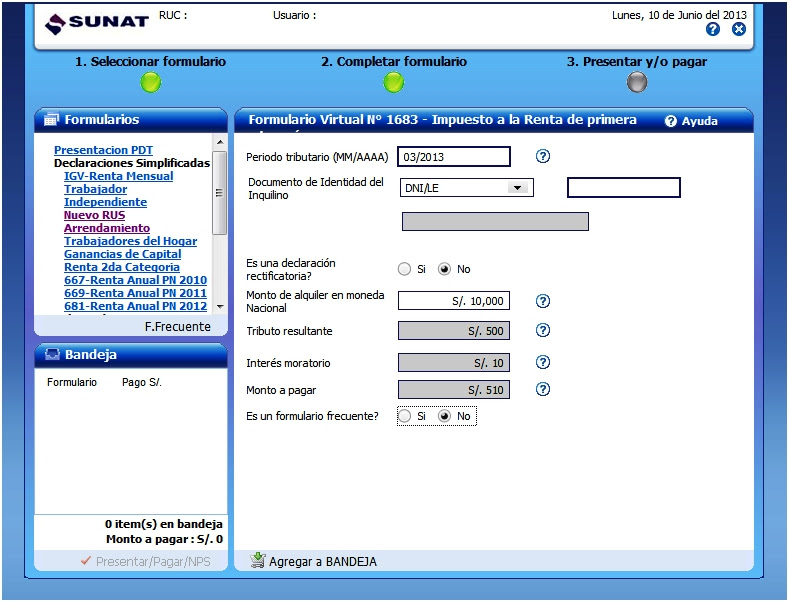Click the Formularios list scrollbar thumb
789x602 pixels.
(219, 193)
